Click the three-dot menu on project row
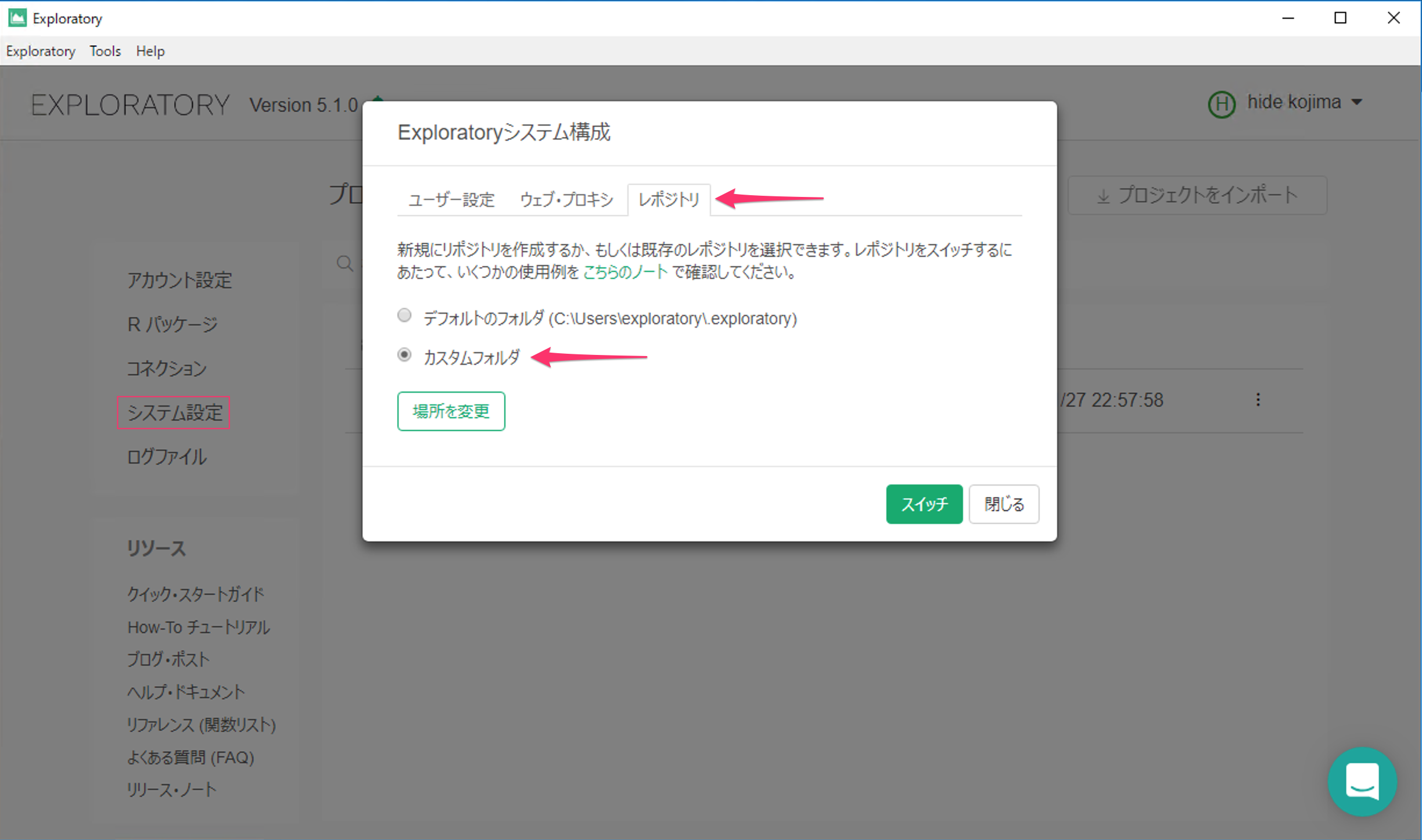Viewport: 1422px width, 840px height. pos(1258,400)
